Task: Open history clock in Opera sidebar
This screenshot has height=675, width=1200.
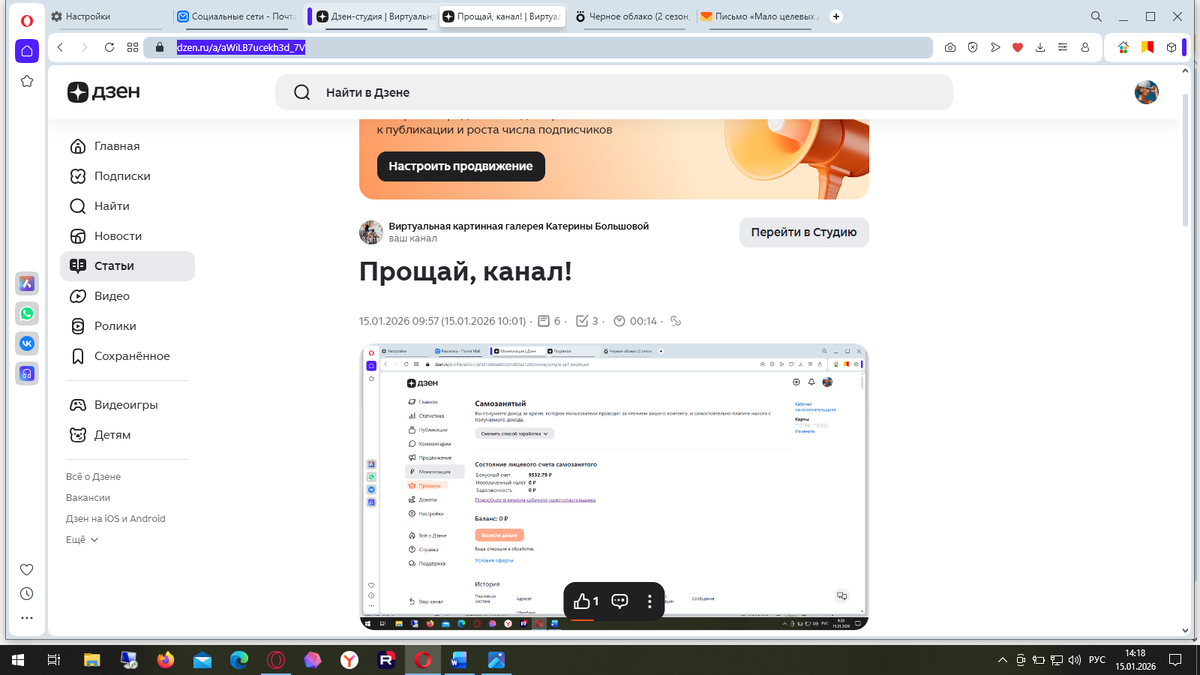Action: coord(27,593)
